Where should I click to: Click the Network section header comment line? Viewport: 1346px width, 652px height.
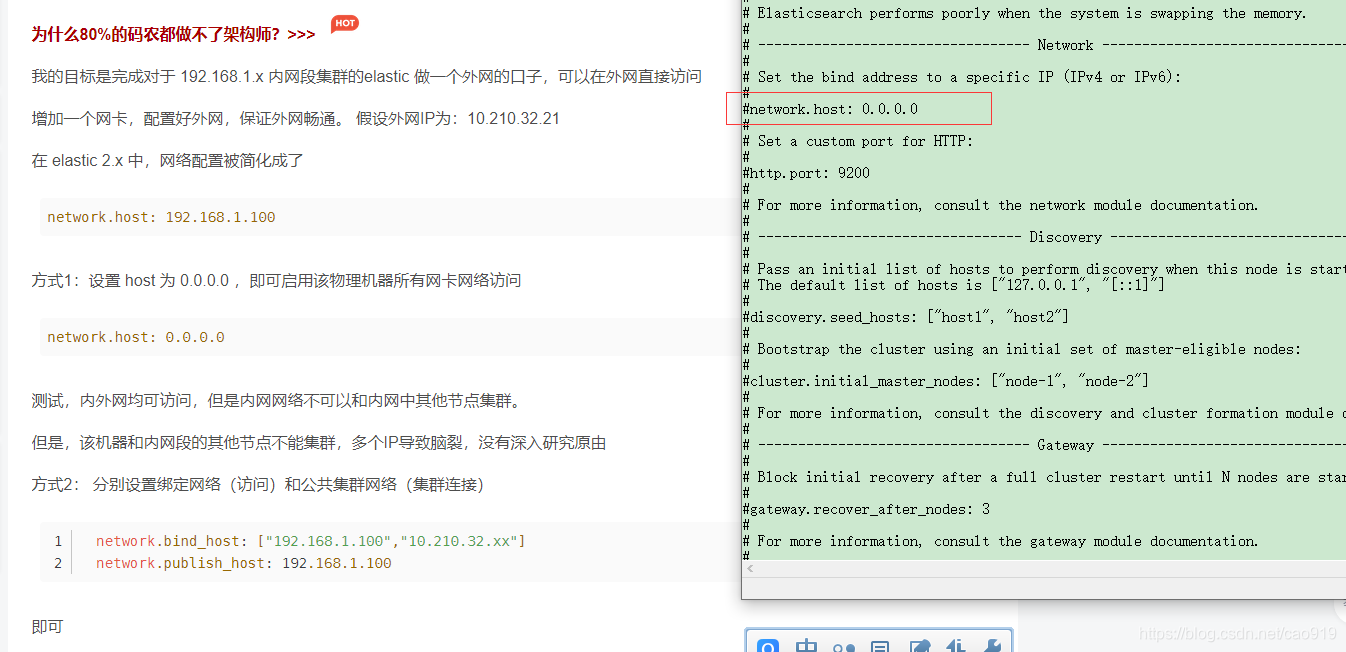[x=1044, y=45]
